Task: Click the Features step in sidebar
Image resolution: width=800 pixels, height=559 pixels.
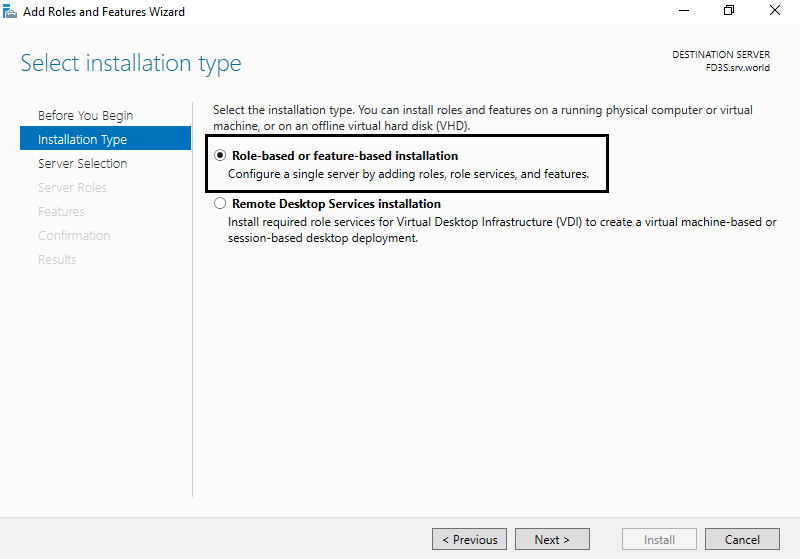Action: [x=61, y=211]
